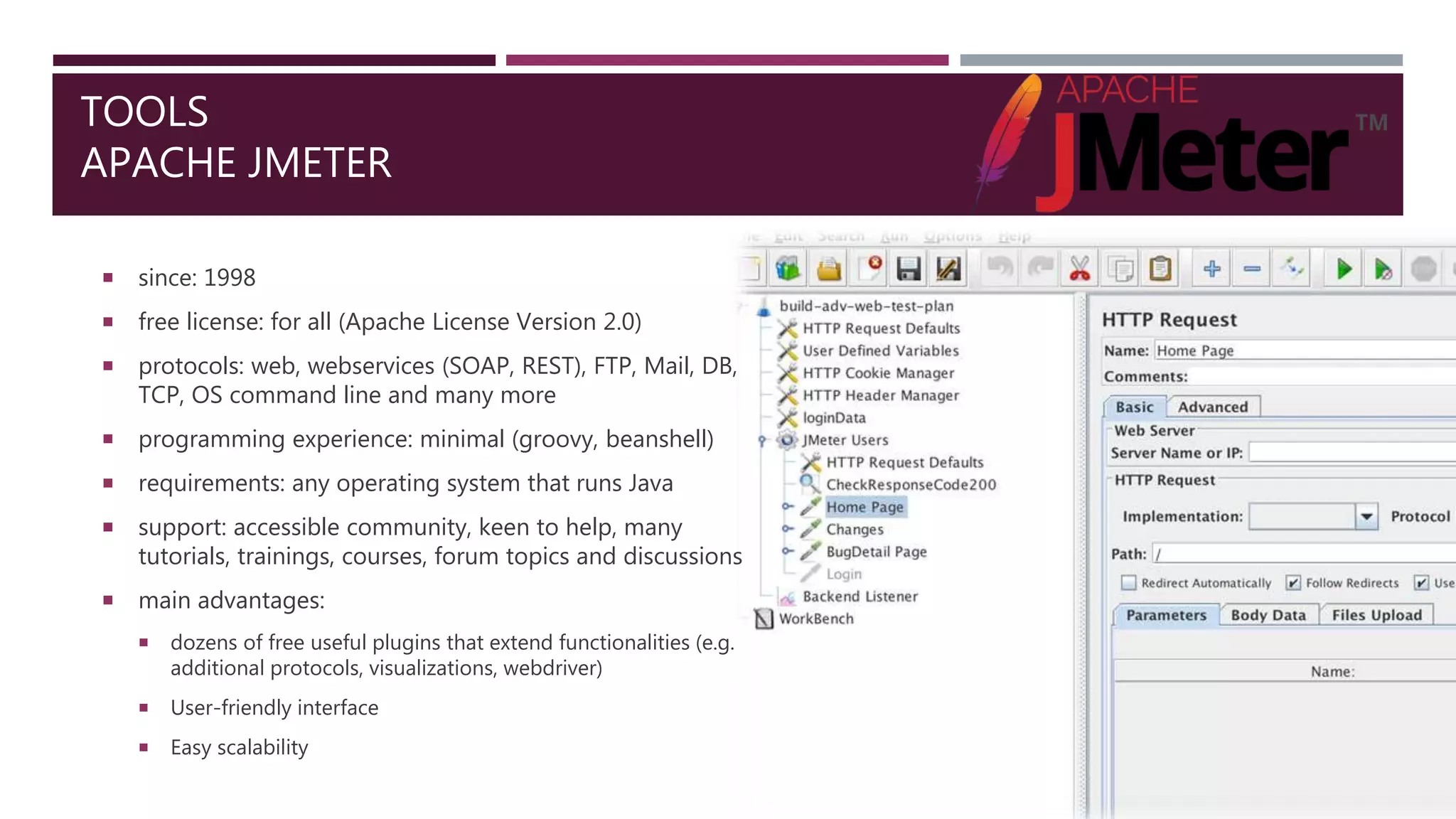Image resolution: width=1456 pixels, height=819 pixels.
Task: Collapse the JMeter Users node
Action: (762, 441)
